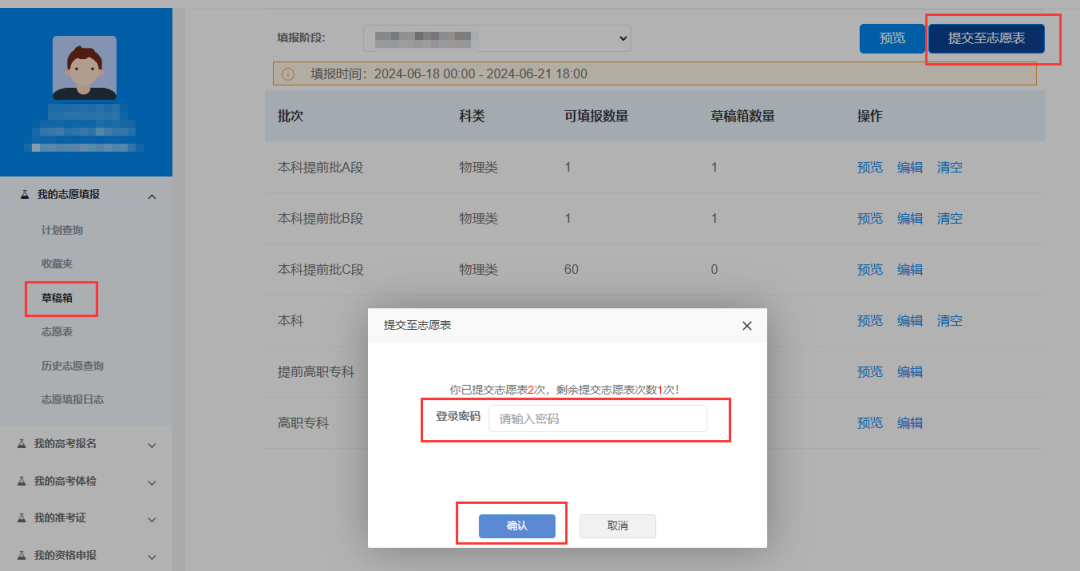This screenshot has height=571, width=1080.
Task: Click the info icon beside 填报时间
Action: pyautogui.click(x=288, y=74)
